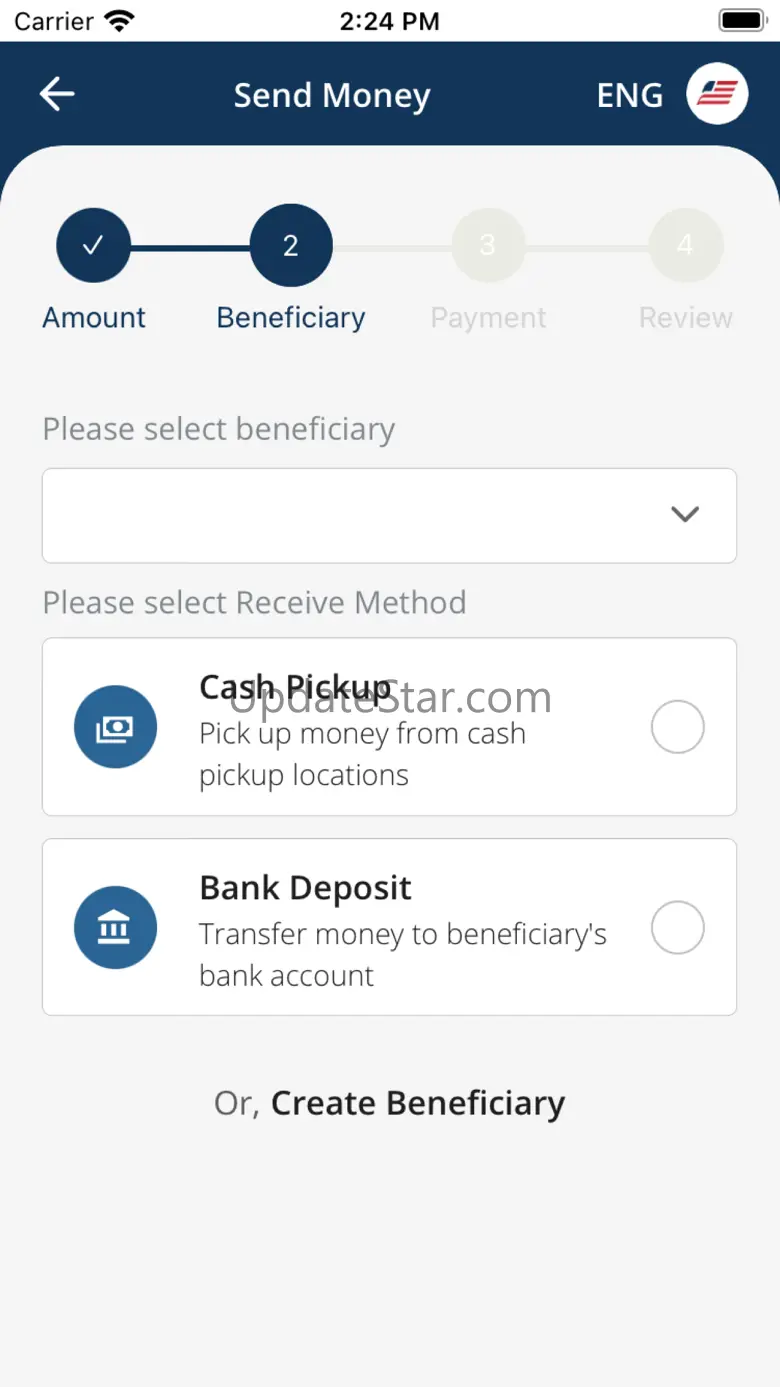The width and height of the screenshot is (780, 1387).
Task: Click the Create Beneficiary link
Action: pyautogui.click(x=418, y=1103)
